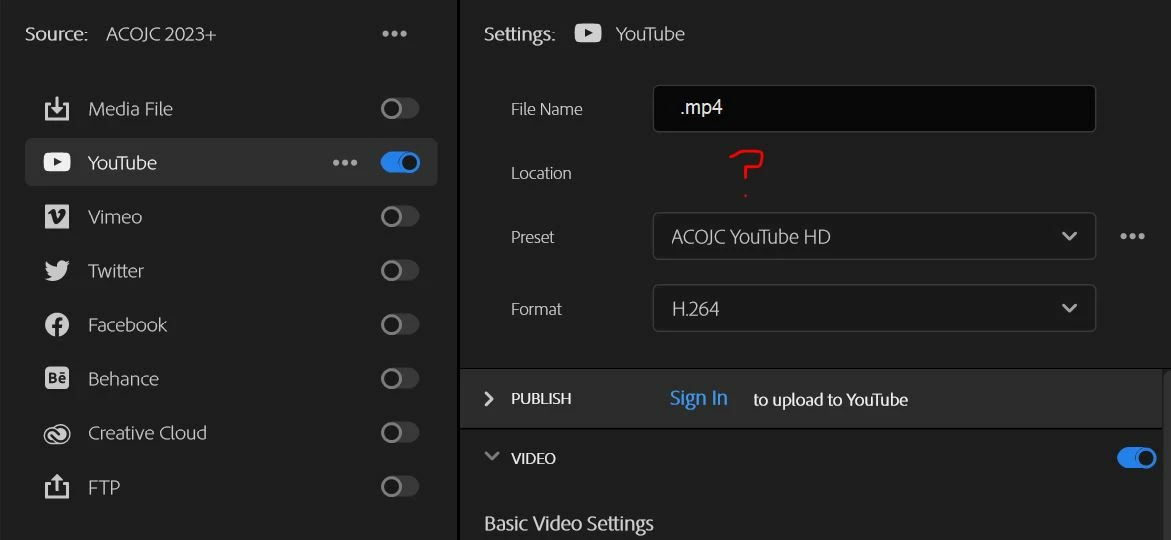Click the FTP upload icon

coord(57,487)
